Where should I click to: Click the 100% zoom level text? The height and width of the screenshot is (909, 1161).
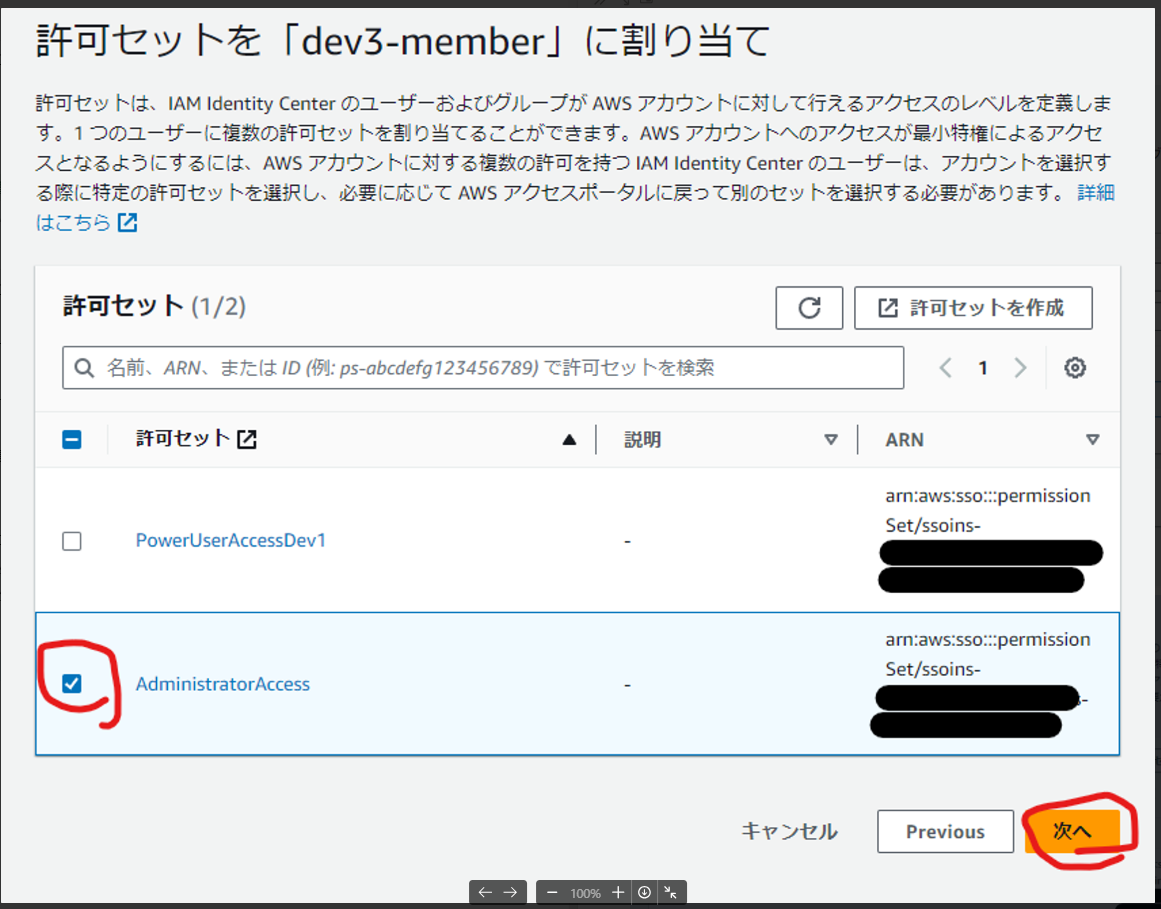pos(585,893)
